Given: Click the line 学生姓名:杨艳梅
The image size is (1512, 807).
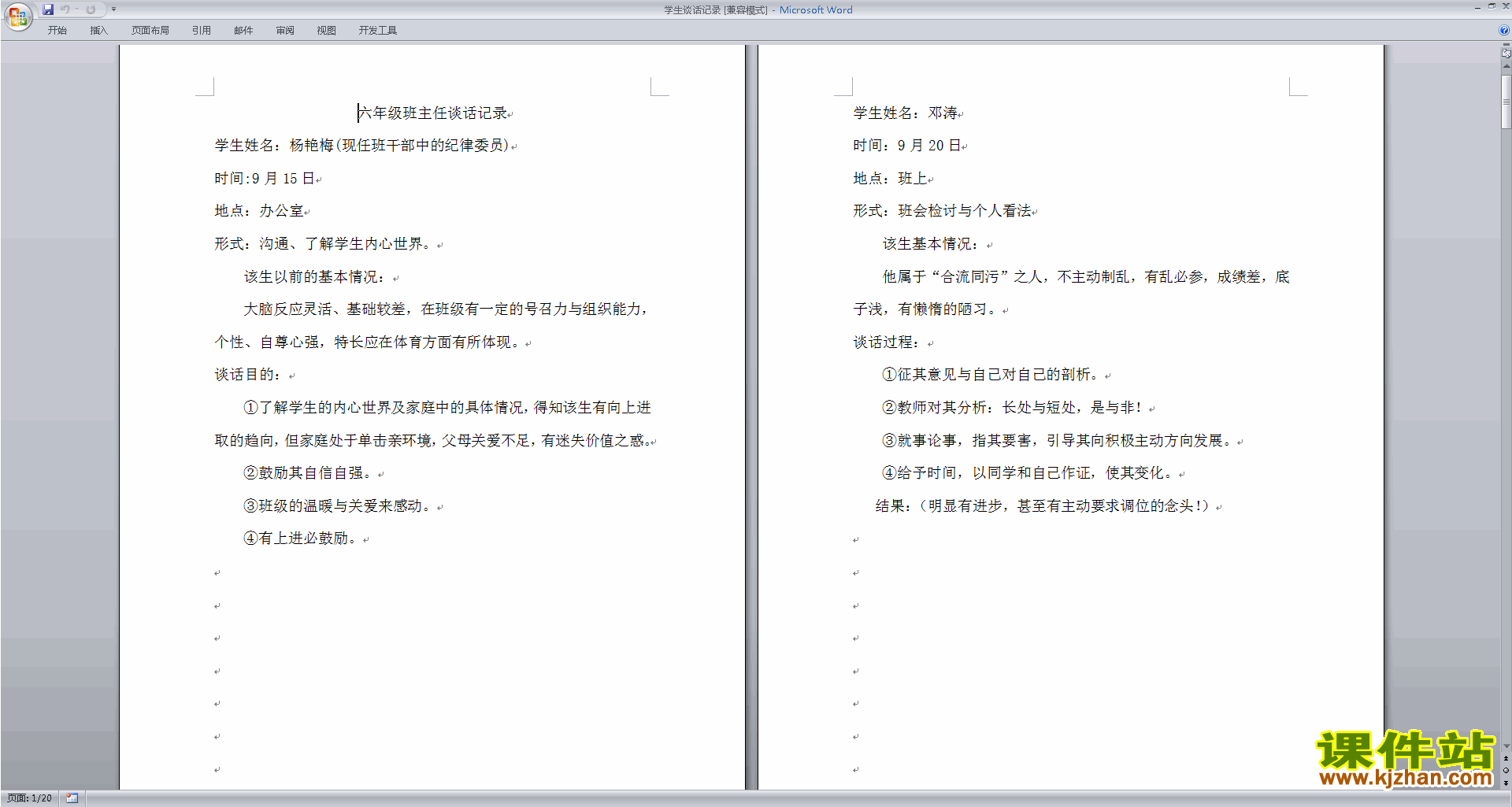Looking at the screenshot, I should (361, 146).
